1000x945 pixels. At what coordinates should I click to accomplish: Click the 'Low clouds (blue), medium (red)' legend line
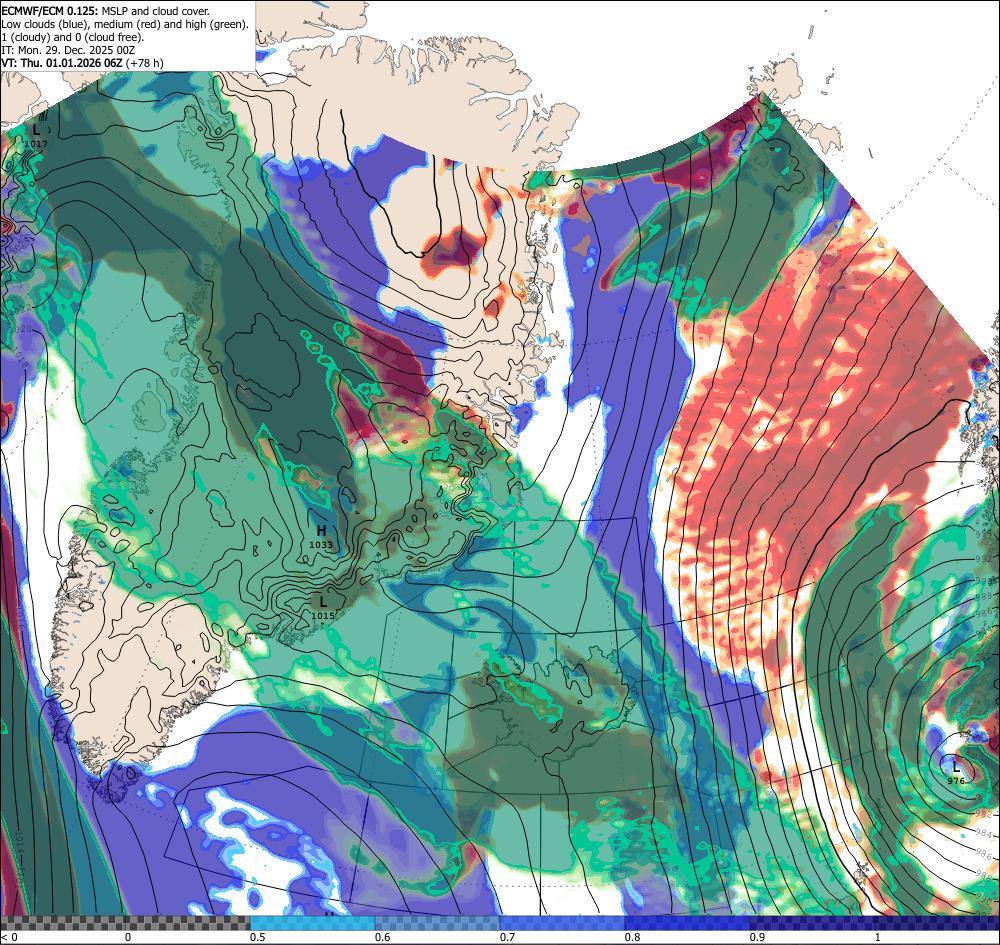click(125, 24)
